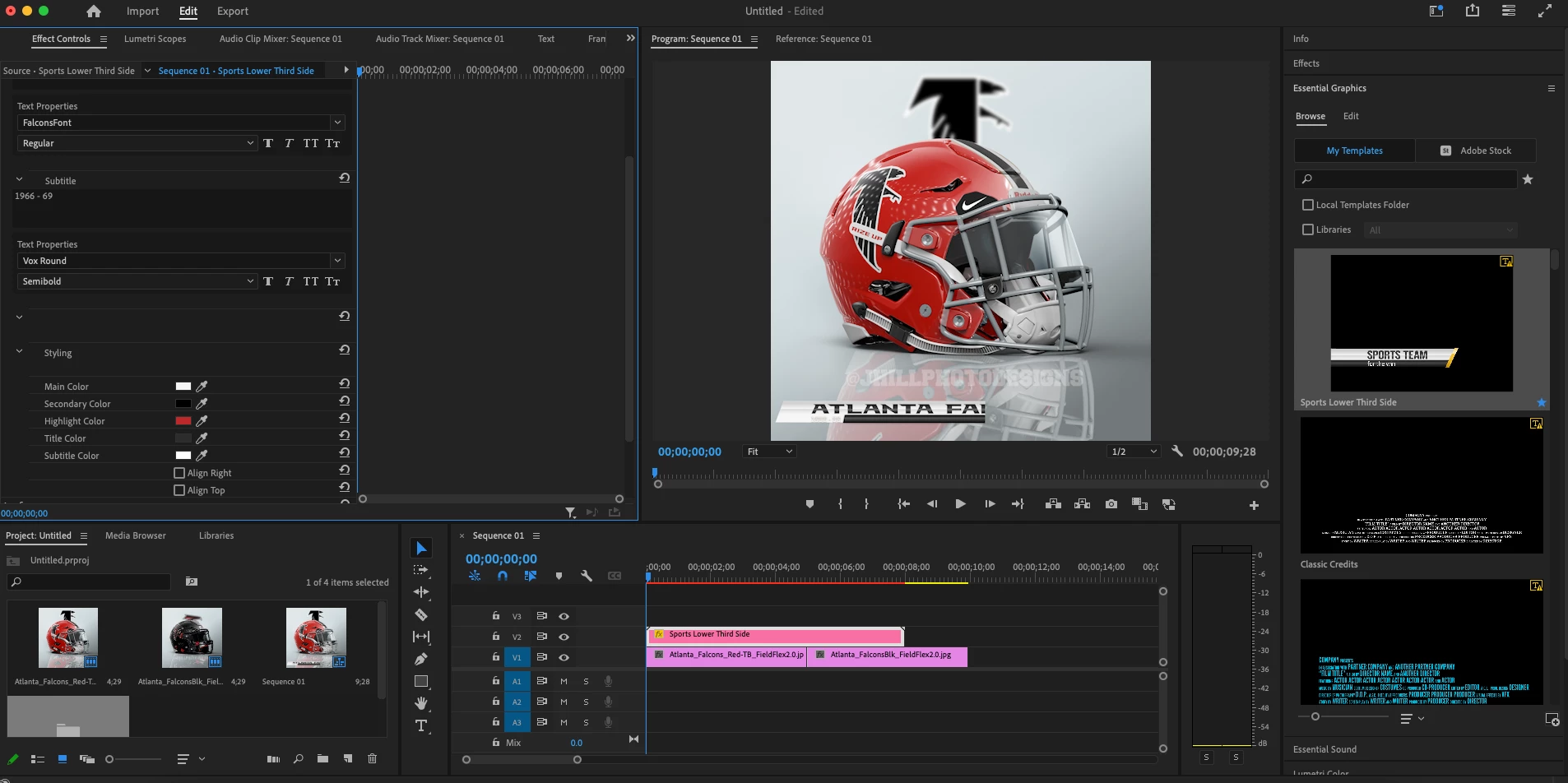Image resolution: width=1568 pixels, height=783 pixels.
Task: Select the Adobe Stock button
Action: [x=1476, y=151]
